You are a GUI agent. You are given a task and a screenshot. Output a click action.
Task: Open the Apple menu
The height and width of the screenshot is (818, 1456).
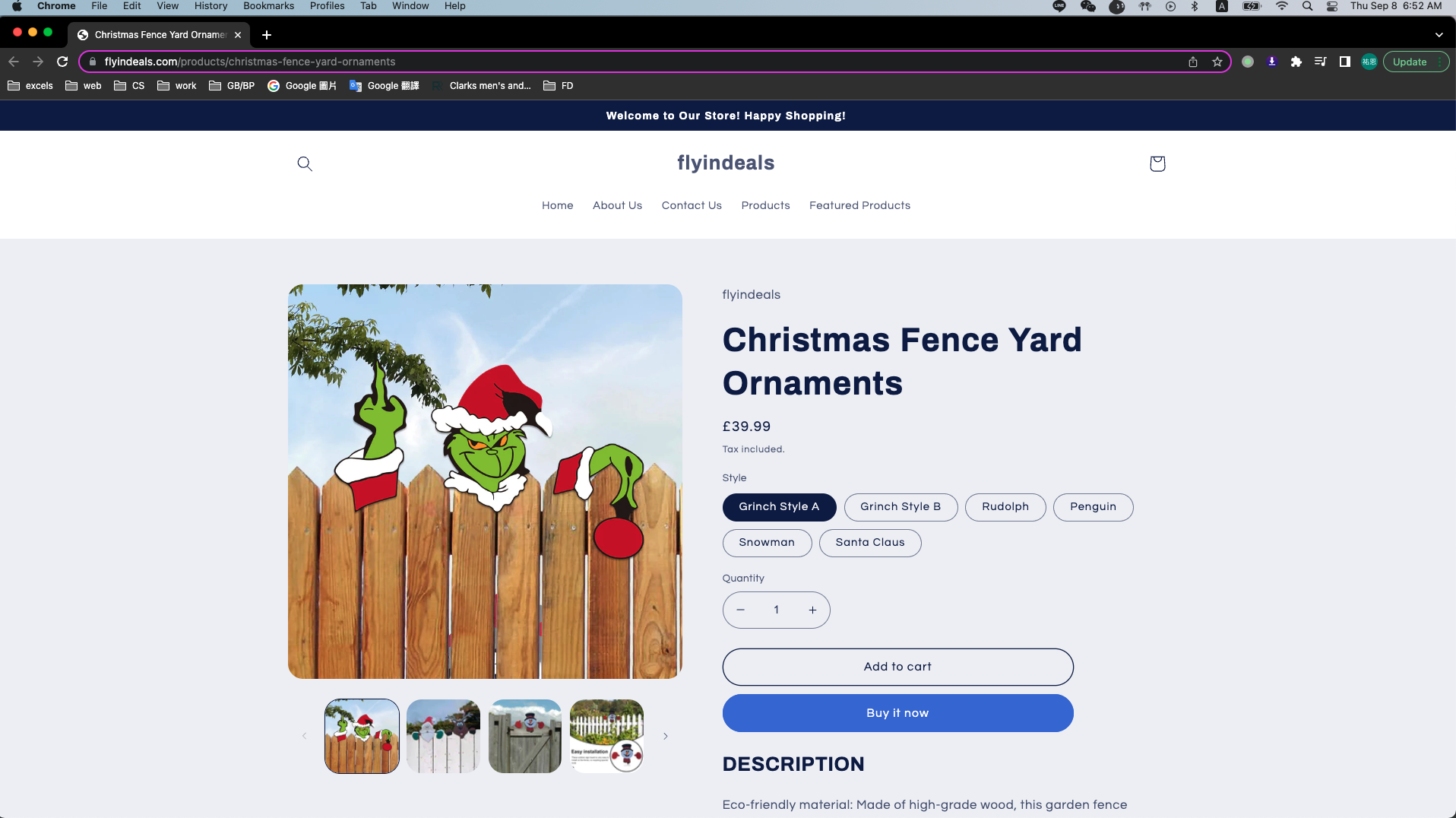tap(17, 6)
